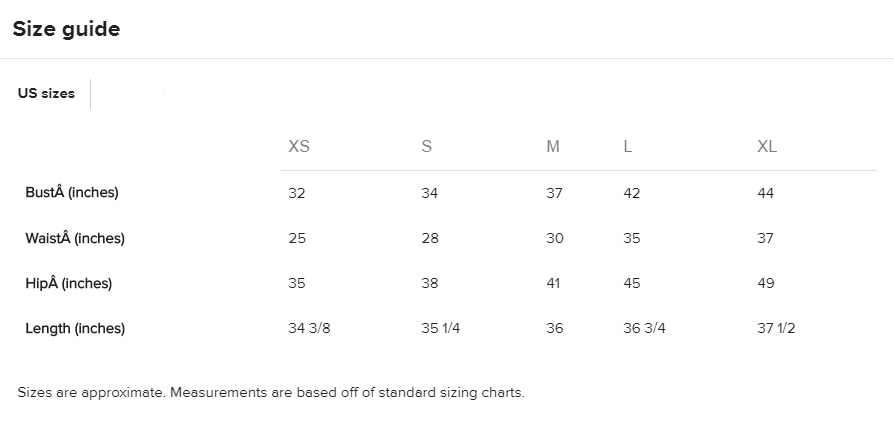Click the Size guide heading

(x=66, y=29)
